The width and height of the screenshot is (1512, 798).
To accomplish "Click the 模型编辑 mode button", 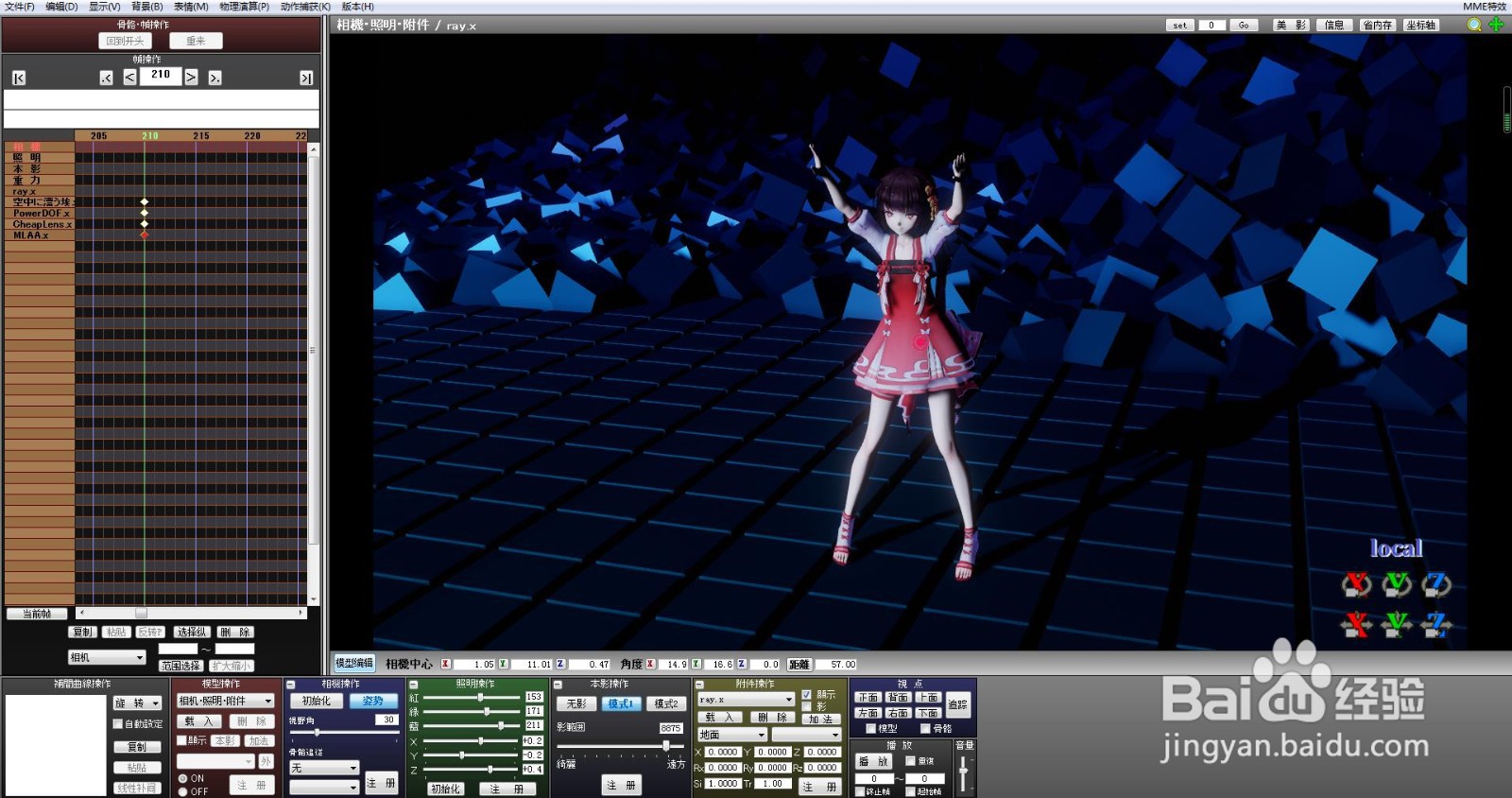I will click(354, 663).
